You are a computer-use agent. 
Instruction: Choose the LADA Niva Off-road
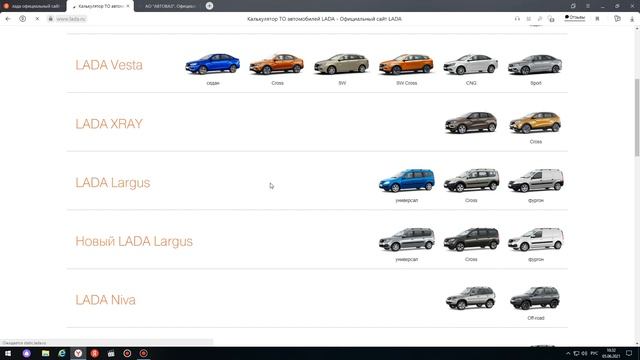[535, 298]
